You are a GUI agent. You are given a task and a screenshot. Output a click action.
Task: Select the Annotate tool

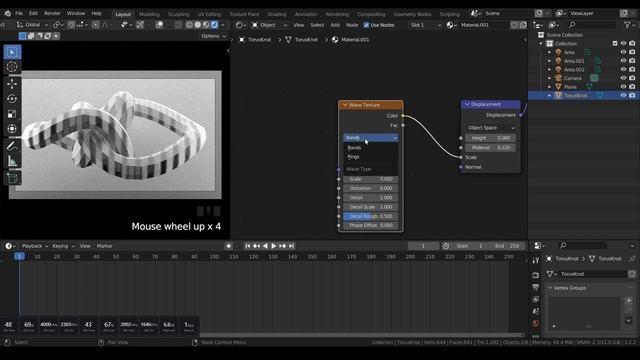12,146
